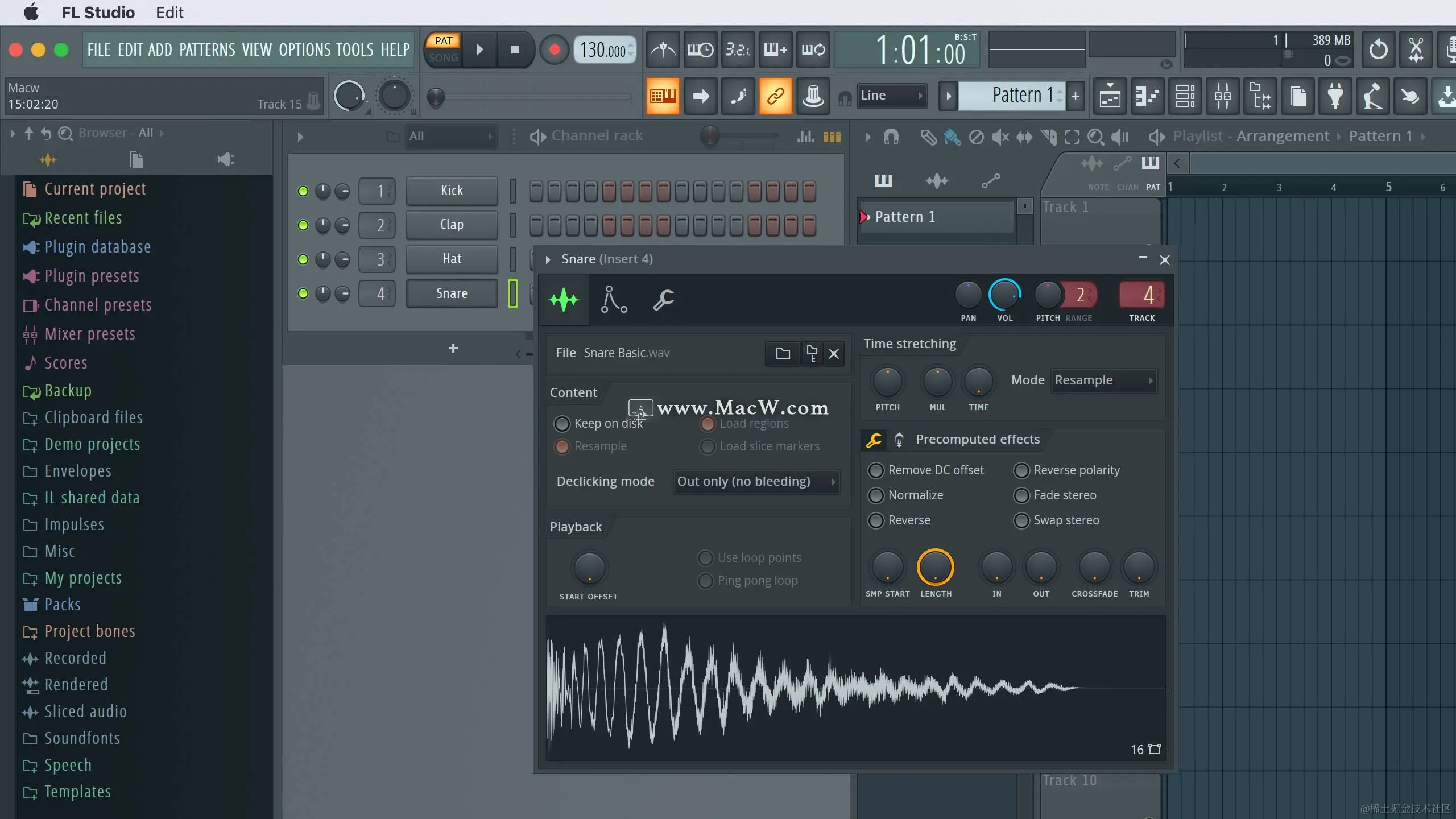Open the FILE menu

click(99, 50)
